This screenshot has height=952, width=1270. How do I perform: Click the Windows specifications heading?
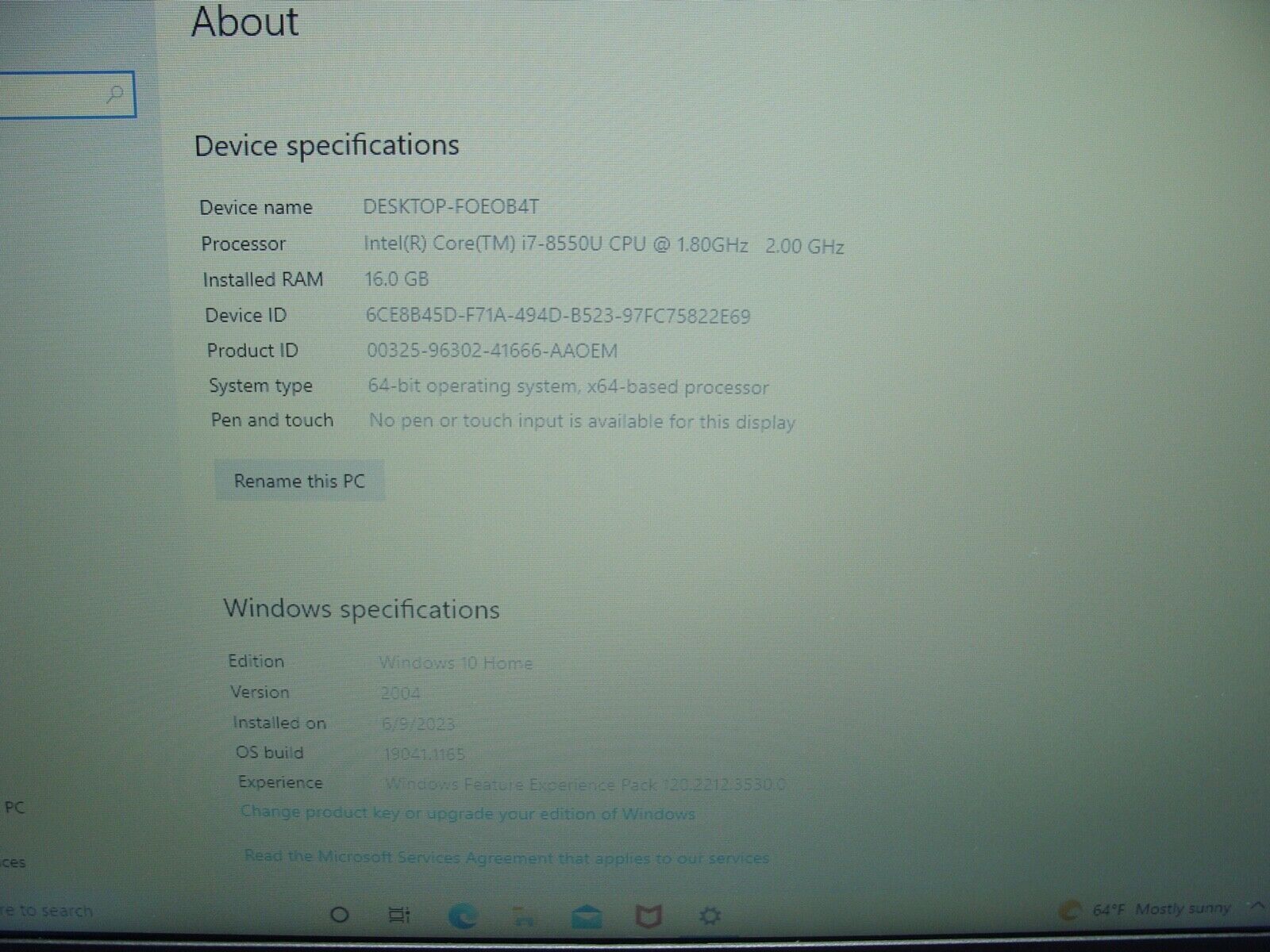coord(362,609)
